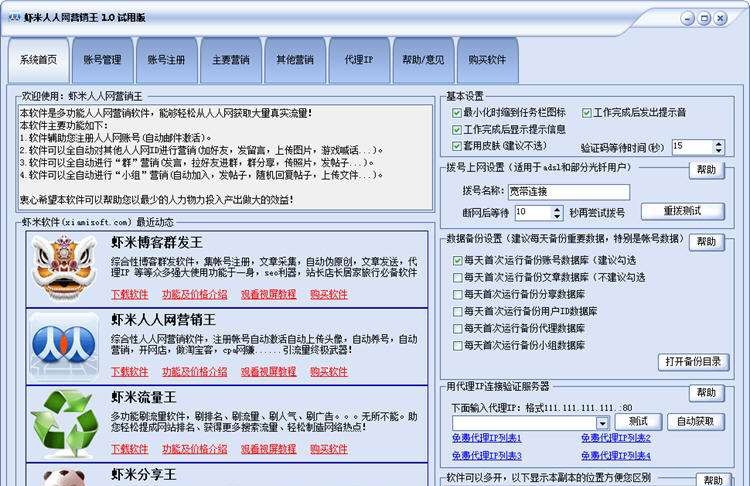The height and width of the screenshot is (486, 750).
Task: Switch to the 账号管理 tab
Action: 102,60
